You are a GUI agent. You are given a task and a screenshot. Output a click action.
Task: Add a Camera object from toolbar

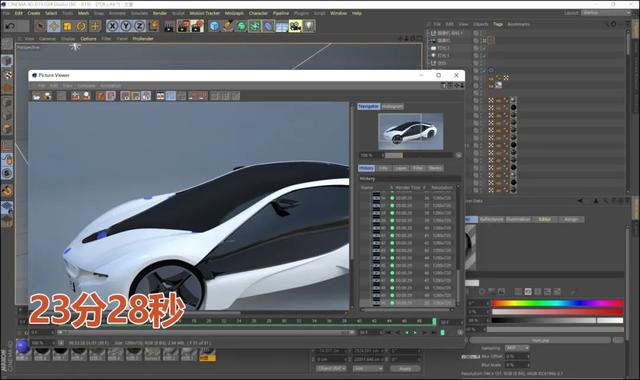point(295,26)
